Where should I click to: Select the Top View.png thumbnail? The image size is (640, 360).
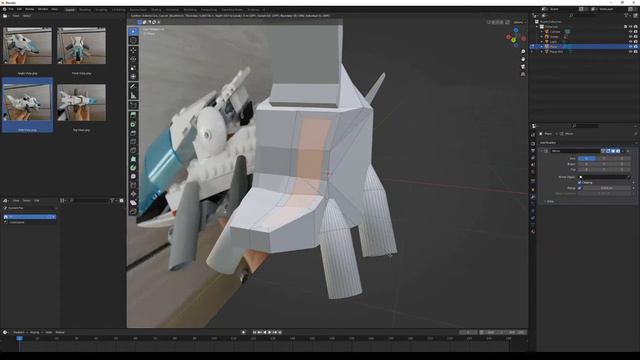tap(81, 102)
